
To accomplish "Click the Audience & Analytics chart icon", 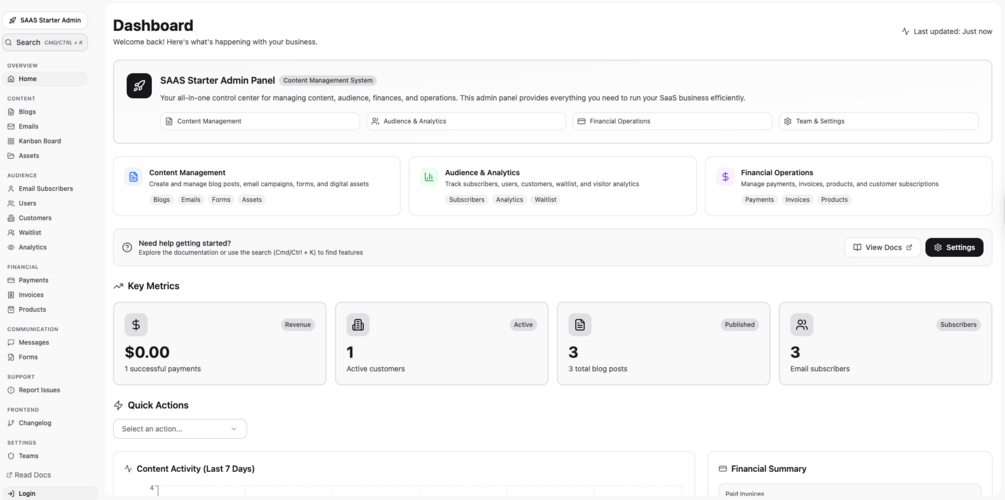I will click(429, 177).
